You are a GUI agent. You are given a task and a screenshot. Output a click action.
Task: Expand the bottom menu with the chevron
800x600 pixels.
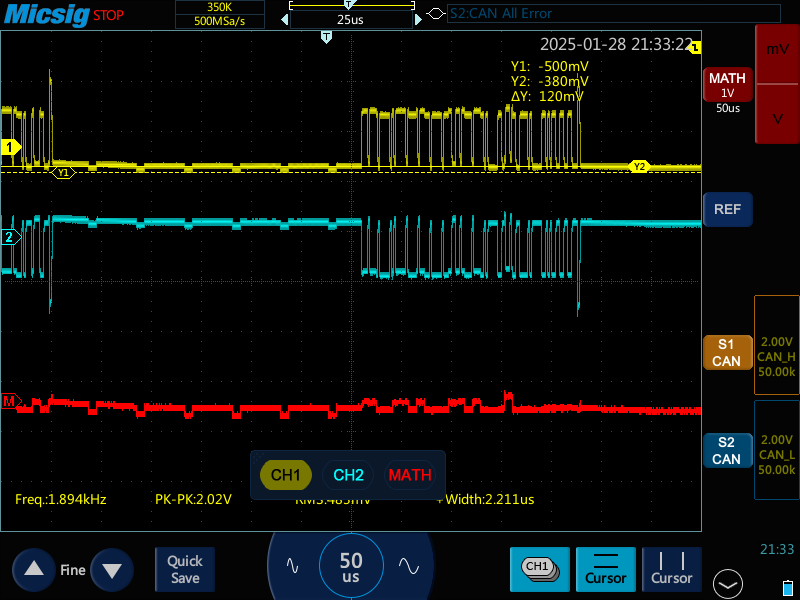click(728, 584)
